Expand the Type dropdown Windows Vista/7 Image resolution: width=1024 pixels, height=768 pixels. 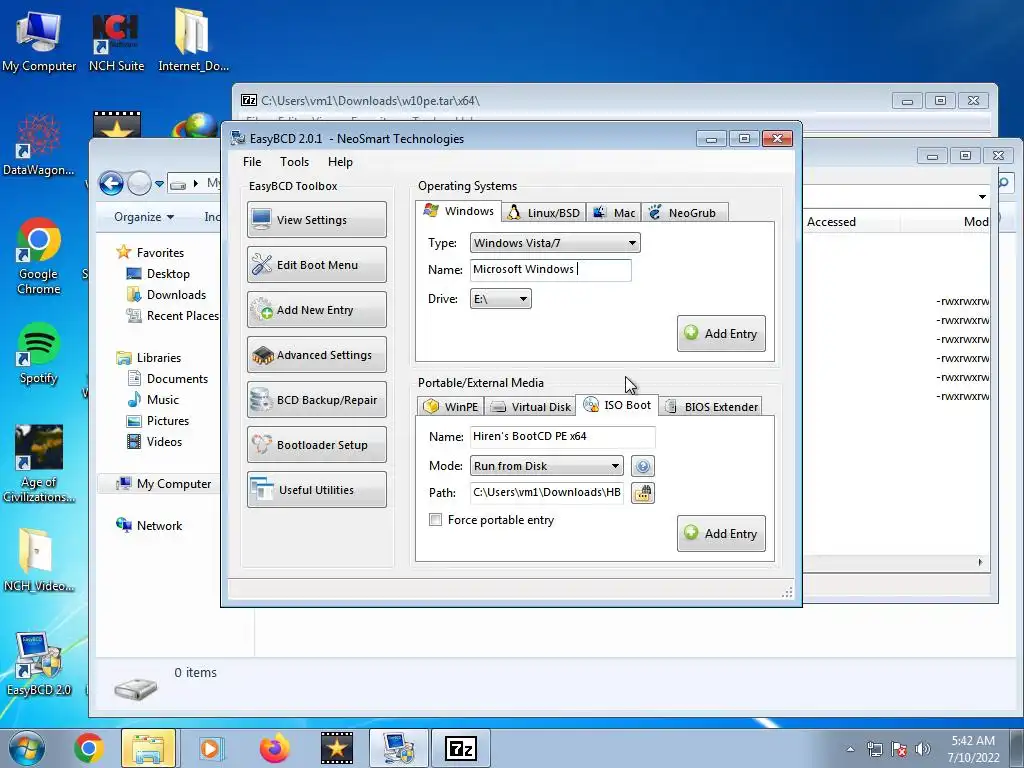coord(555,243)
